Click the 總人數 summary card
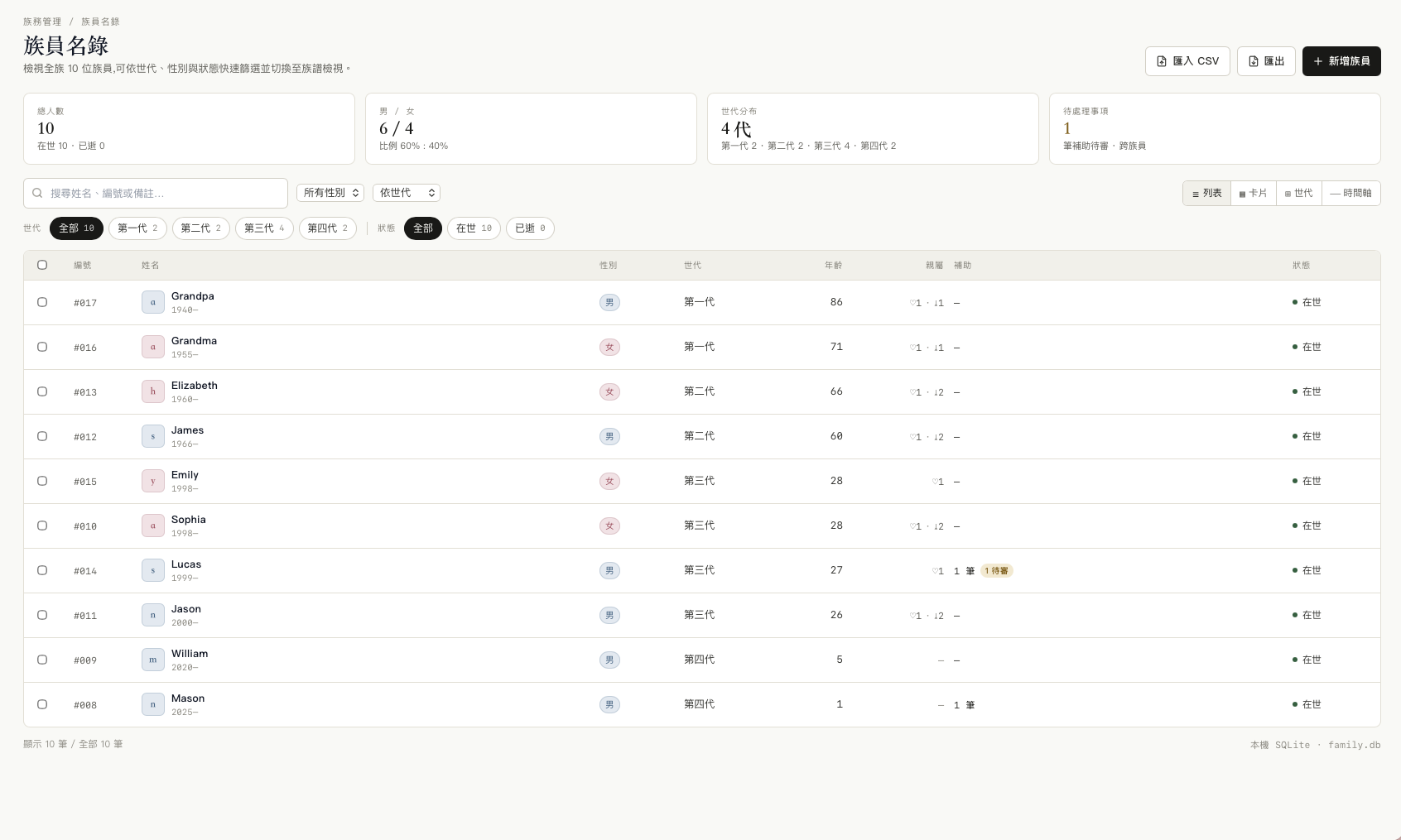This screenshot has height=840, width=1401. [x=189, y=128]
